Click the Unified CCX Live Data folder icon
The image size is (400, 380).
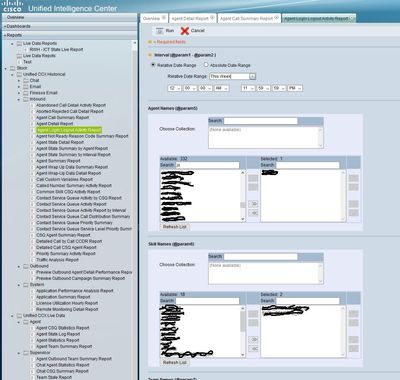coord(19,316)
